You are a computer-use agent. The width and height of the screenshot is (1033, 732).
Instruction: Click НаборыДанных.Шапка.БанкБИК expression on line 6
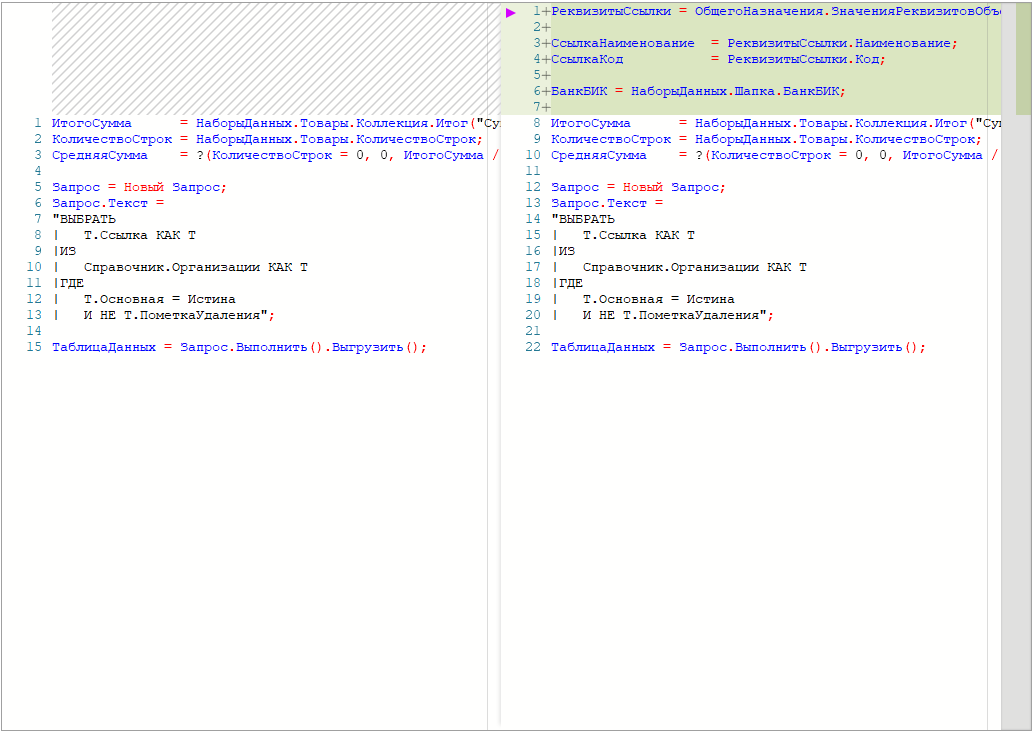pyautogui.click(x=735, y=92)
